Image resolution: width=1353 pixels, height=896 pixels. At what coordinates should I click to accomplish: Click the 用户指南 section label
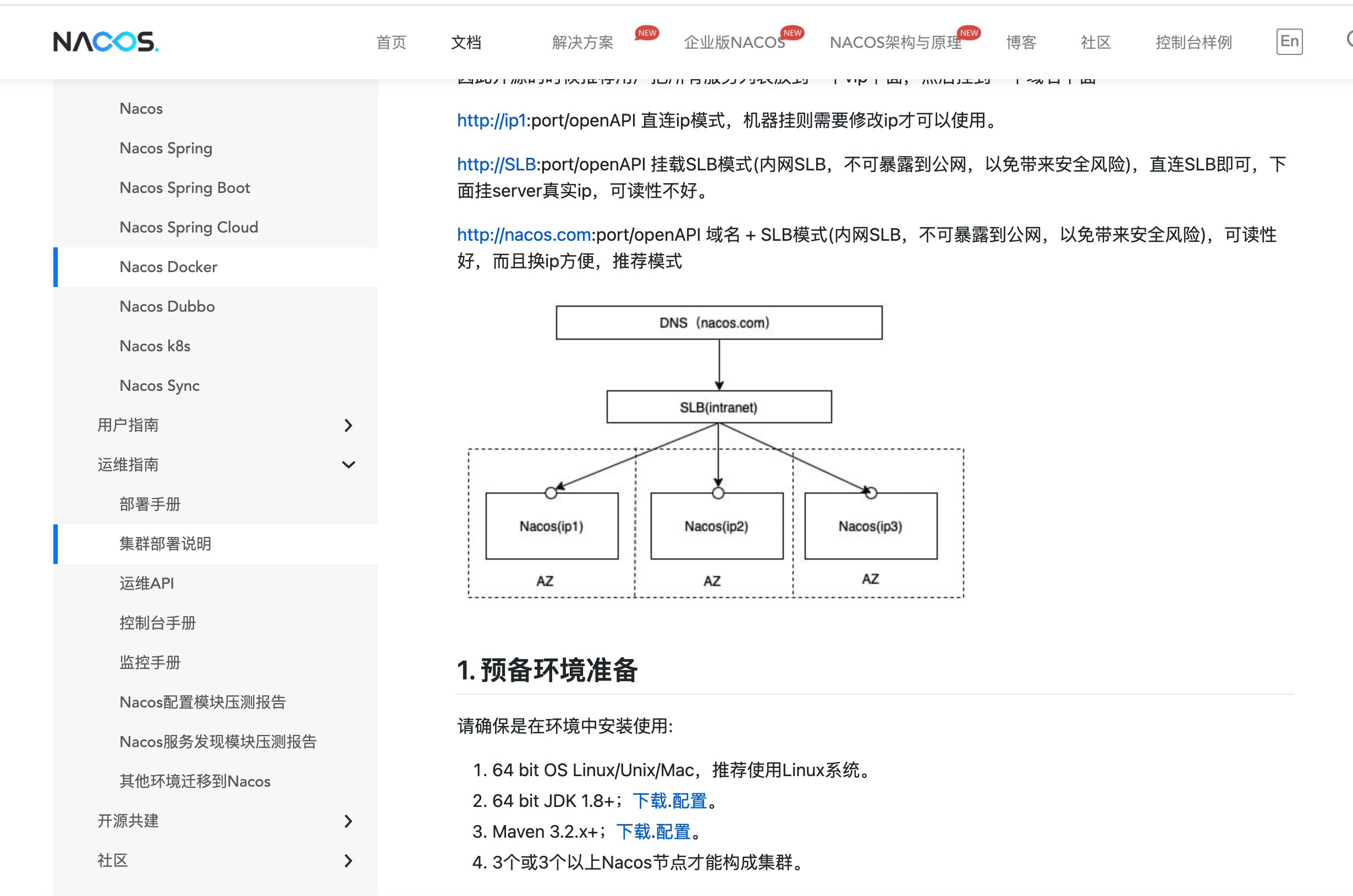coord(128,425)
